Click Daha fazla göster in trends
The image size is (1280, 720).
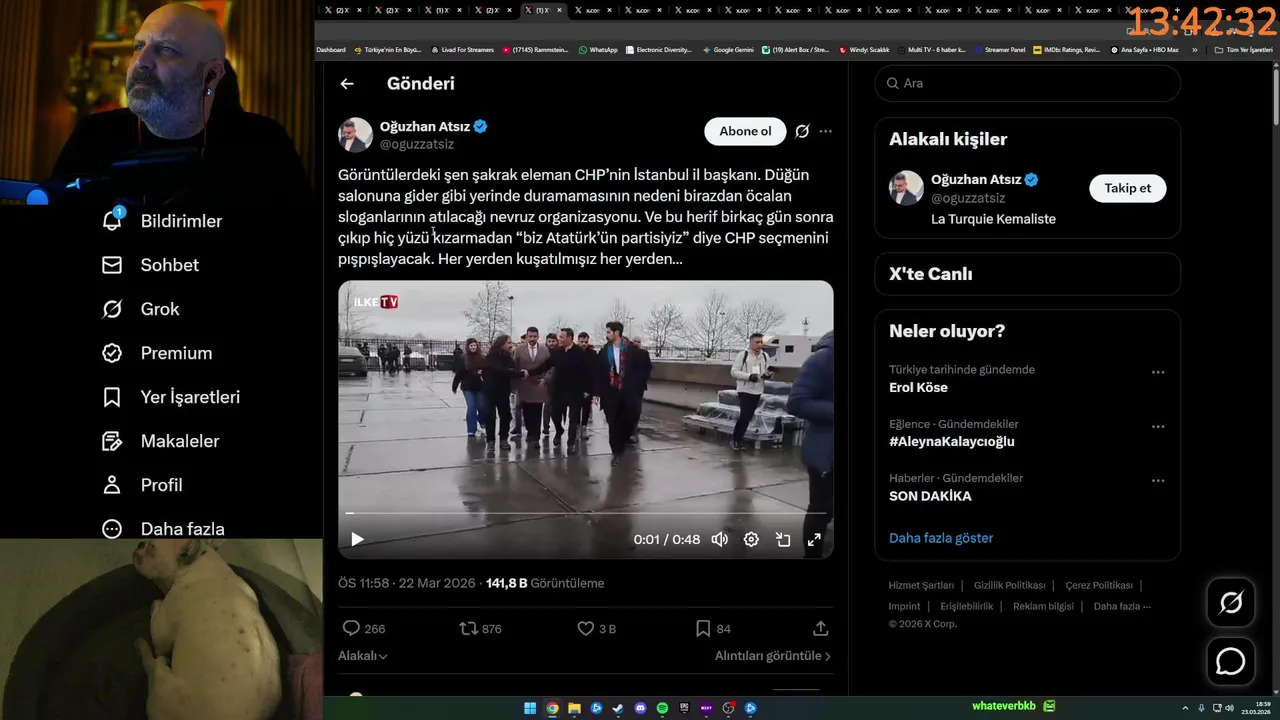[941, 538]
